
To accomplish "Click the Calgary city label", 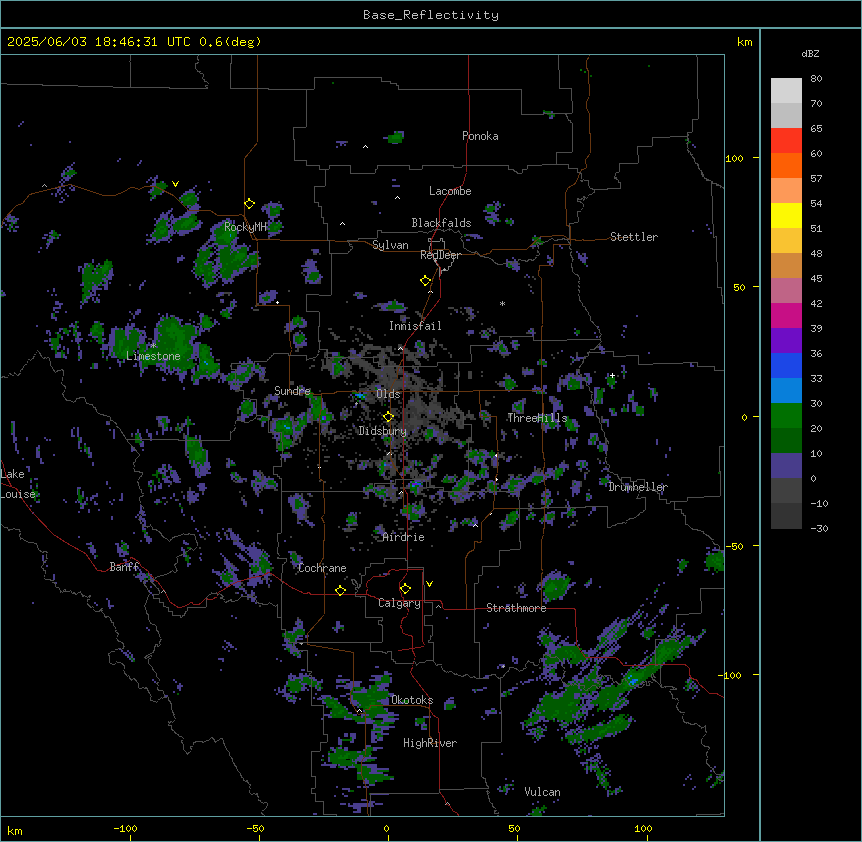I will click(399, 603).
